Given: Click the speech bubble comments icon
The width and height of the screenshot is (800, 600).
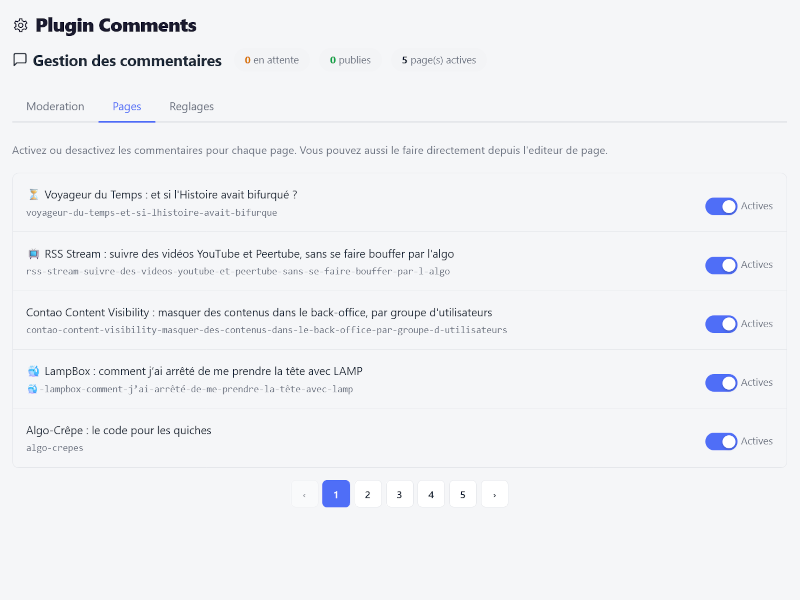Looking at the screenshot, I should tap(20, 60).
